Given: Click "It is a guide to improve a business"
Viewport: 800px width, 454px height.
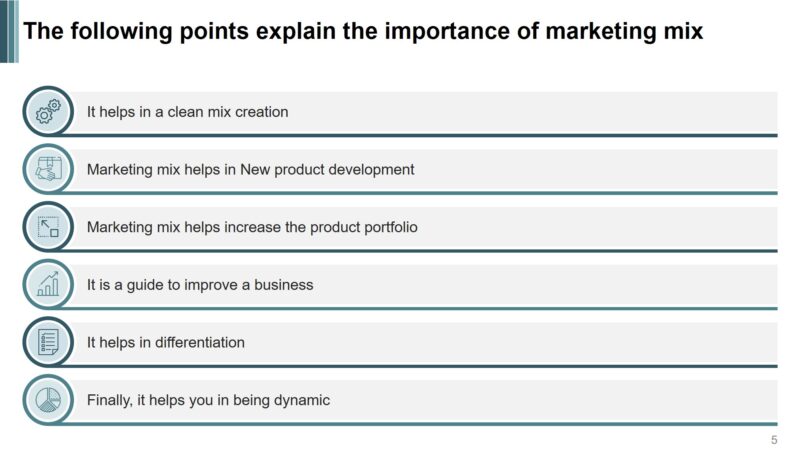Looking at the screenshot, I should coord(200,285).
